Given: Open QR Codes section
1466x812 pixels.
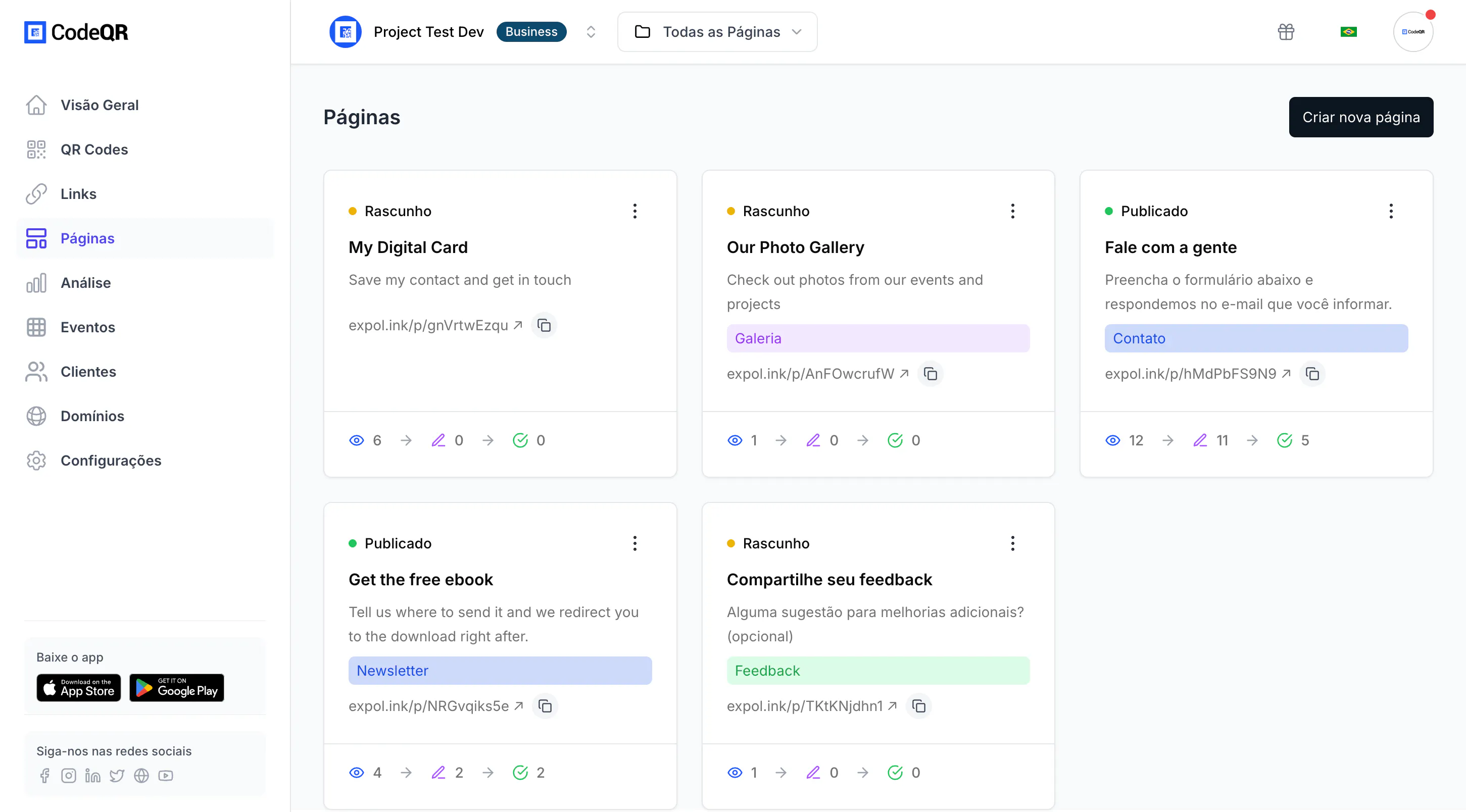Looking at the screenshot, I should (x=145, y=149).
